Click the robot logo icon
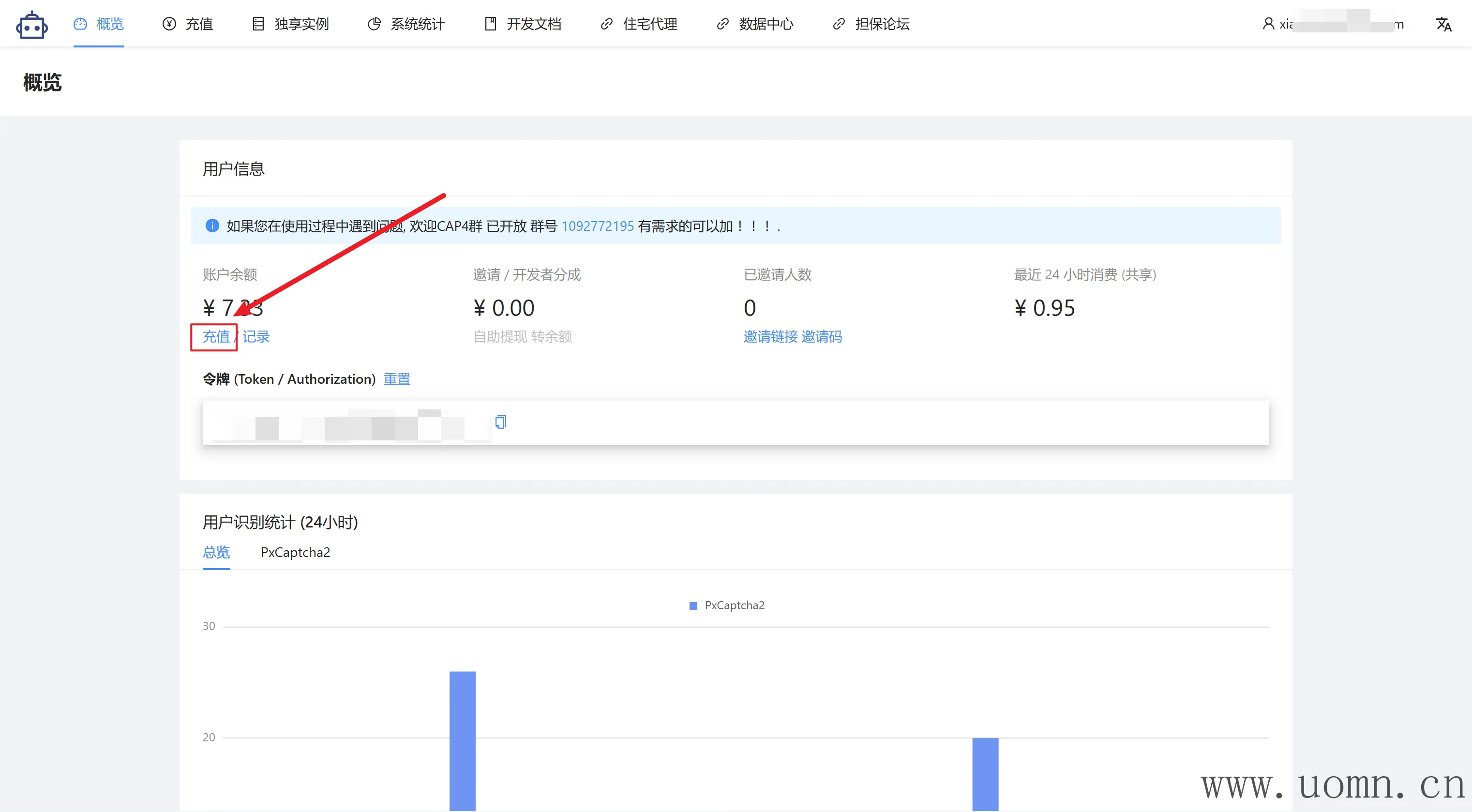This screenshot has width=1472, height=812. tap(32, 25)
